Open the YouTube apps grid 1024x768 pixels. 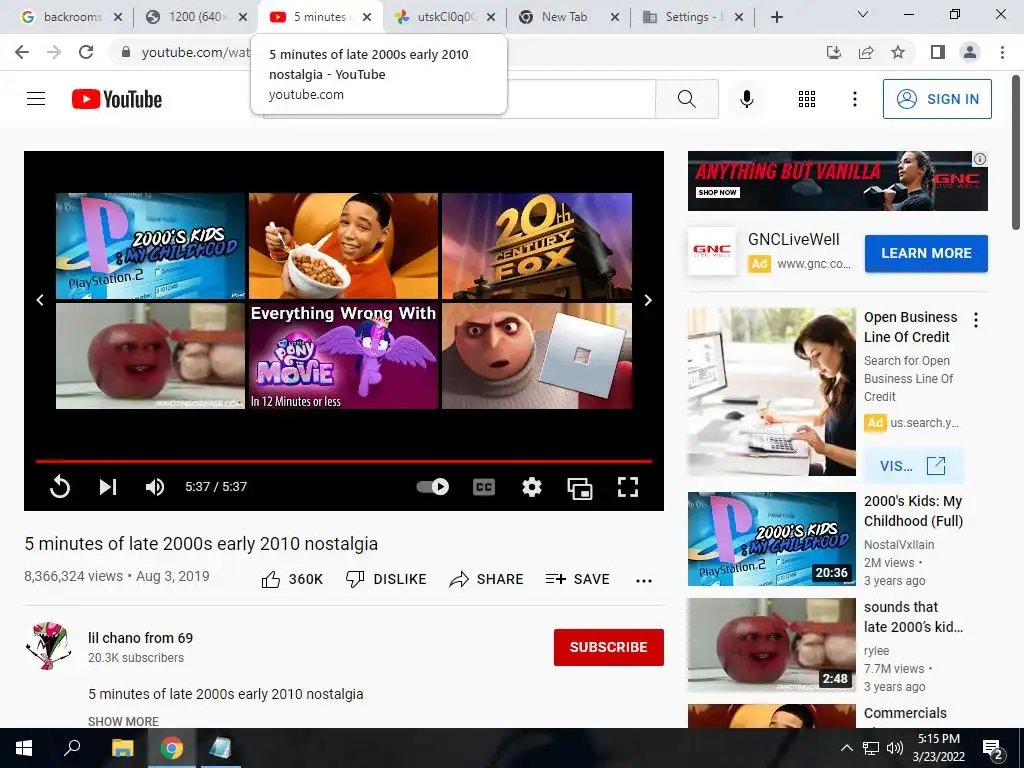[x=807, y=99]
